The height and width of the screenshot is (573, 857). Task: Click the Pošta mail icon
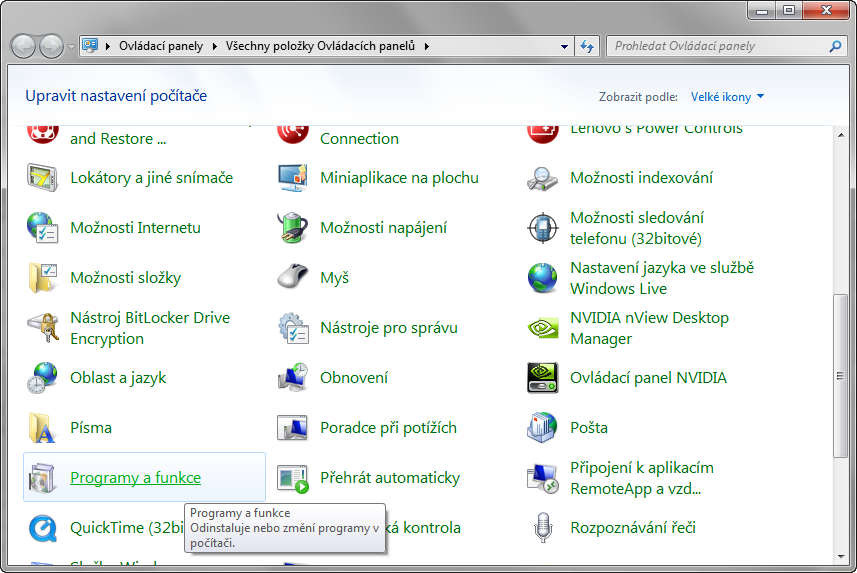click(x=542, y=428)
